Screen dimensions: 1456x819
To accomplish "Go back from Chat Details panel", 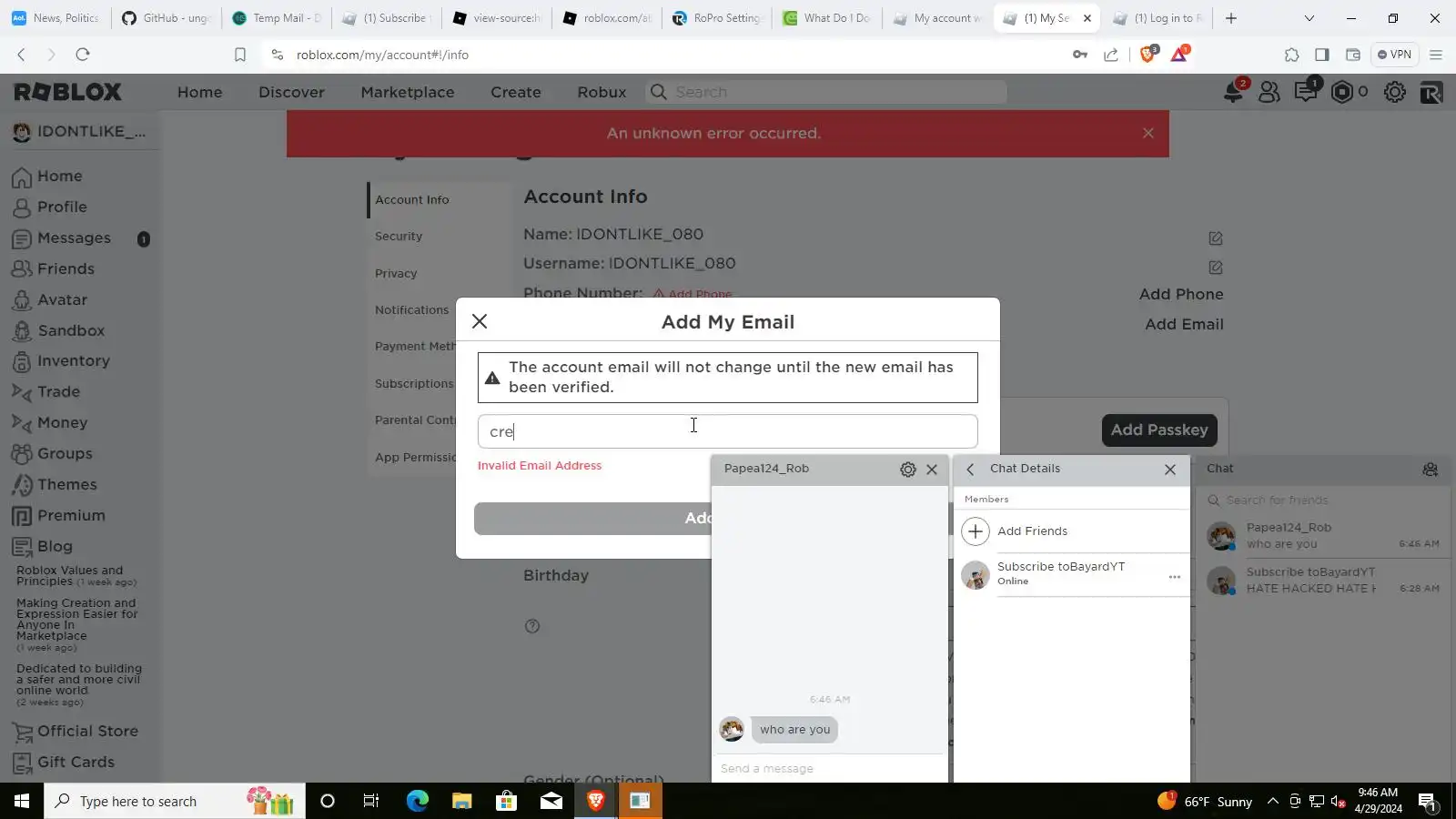I will [970, 470].
